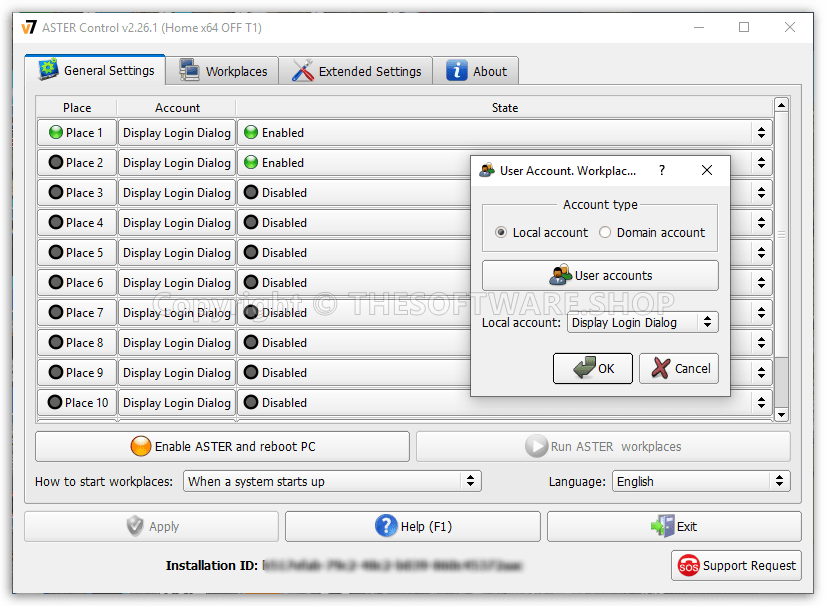Screen dimensions: 826x606
Task: Open the Place 5 State dropdown arrows
Action: (761, 252)
